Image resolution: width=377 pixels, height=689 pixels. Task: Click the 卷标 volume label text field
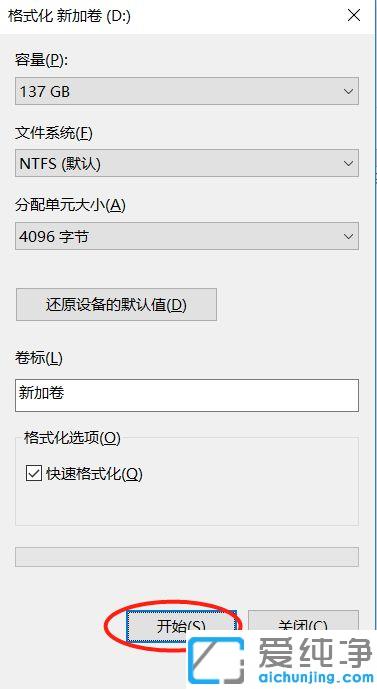(187, 395)
